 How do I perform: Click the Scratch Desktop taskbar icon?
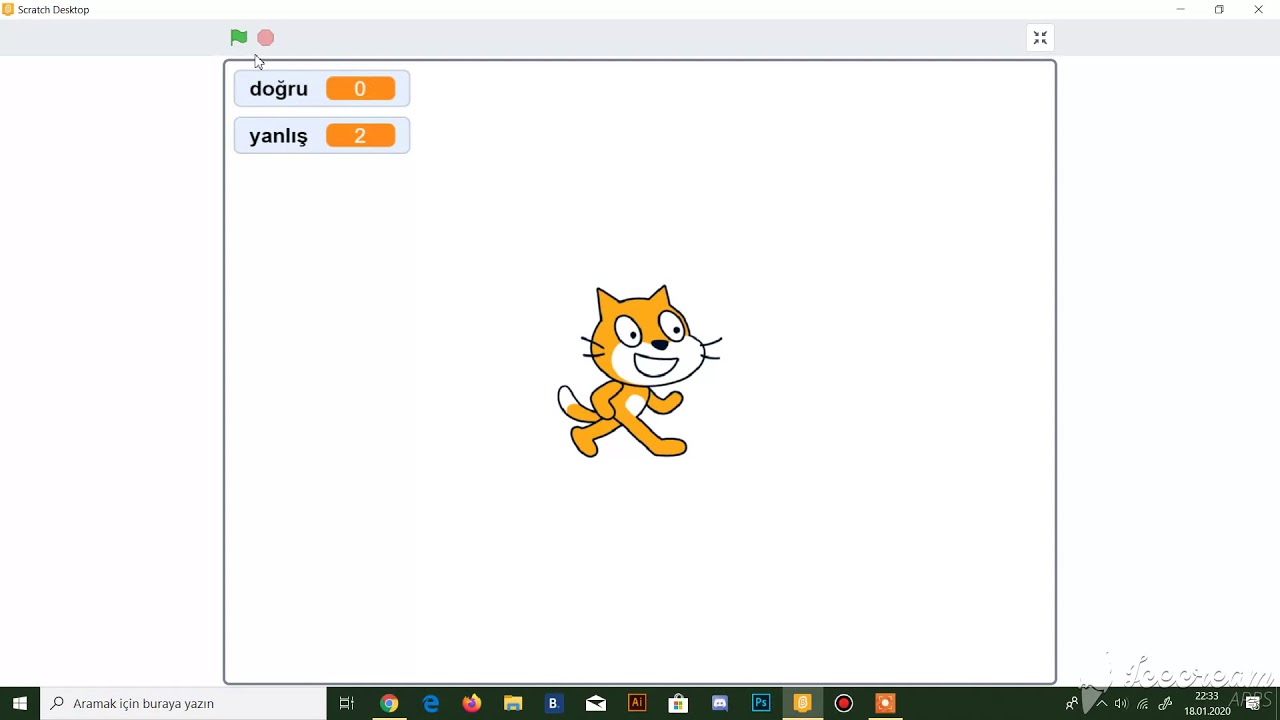(x=802, y=703)
